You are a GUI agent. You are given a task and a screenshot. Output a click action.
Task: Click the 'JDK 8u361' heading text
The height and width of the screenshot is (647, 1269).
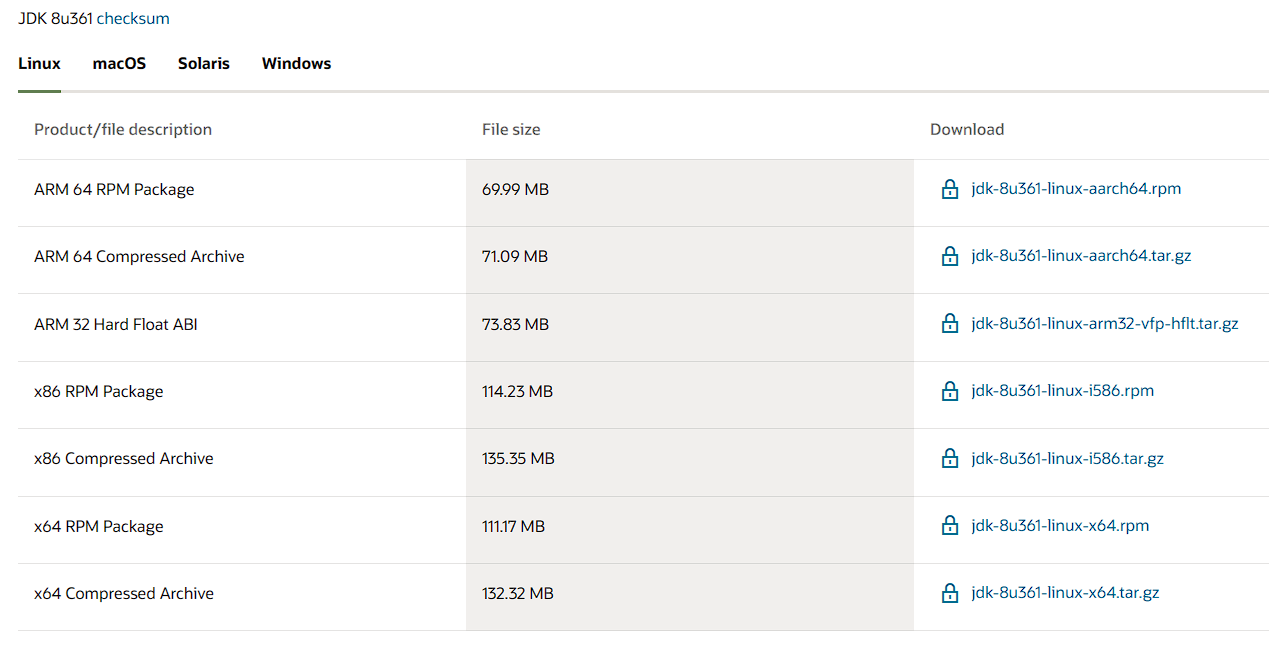[55, 18]
